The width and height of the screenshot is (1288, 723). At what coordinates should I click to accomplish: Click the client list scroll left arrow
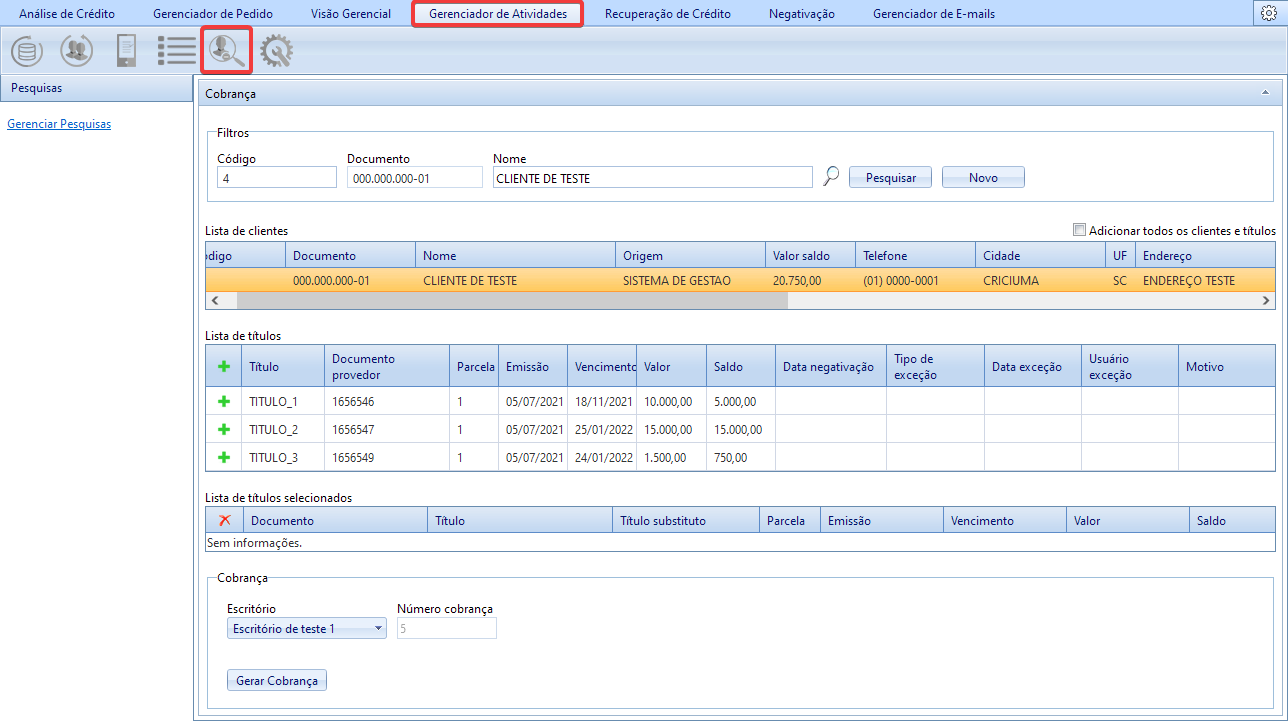pos(217,300)
